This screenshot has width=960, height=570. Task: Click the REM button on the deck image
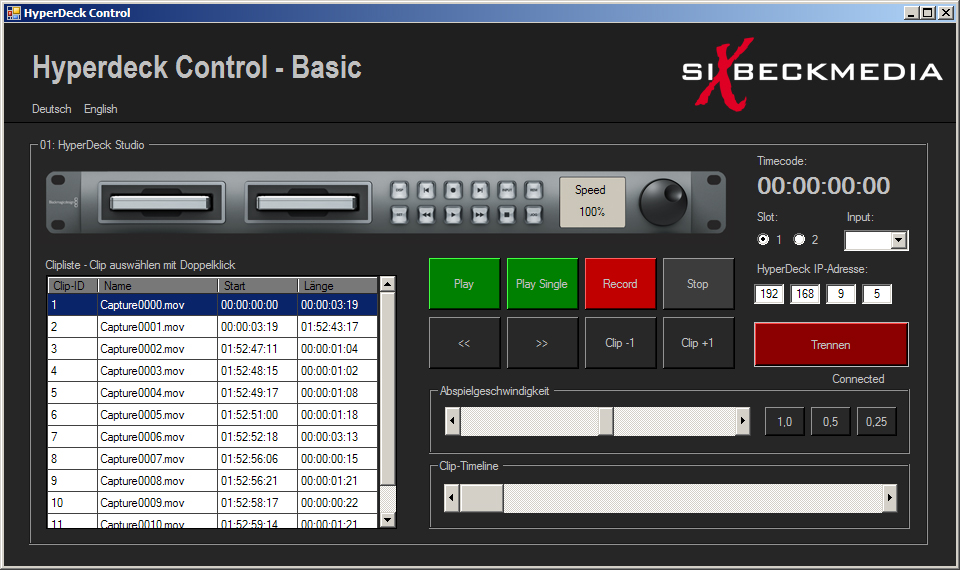click(534, 190)
